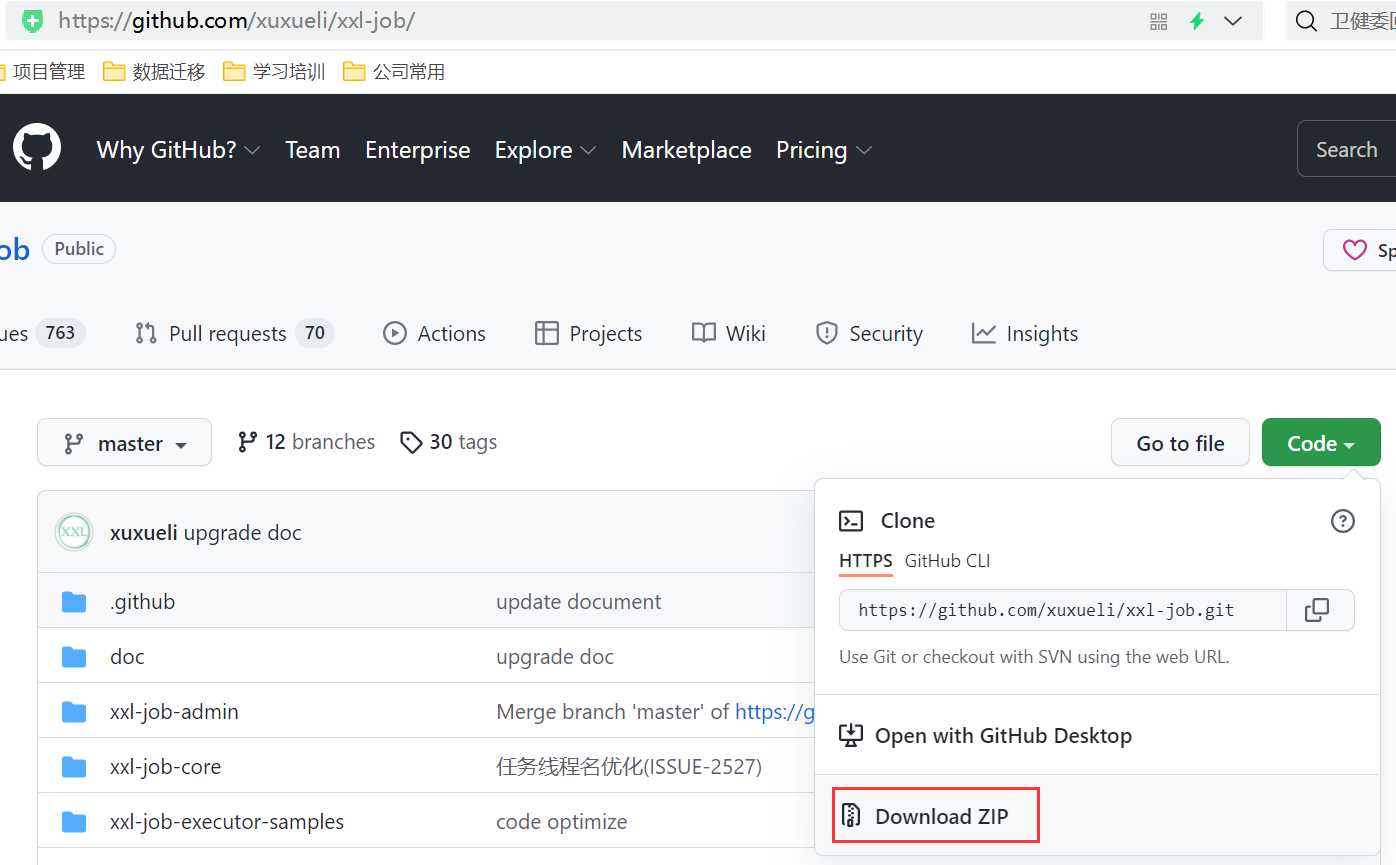Select the HTTPS clone tab

tap(866, 561)
